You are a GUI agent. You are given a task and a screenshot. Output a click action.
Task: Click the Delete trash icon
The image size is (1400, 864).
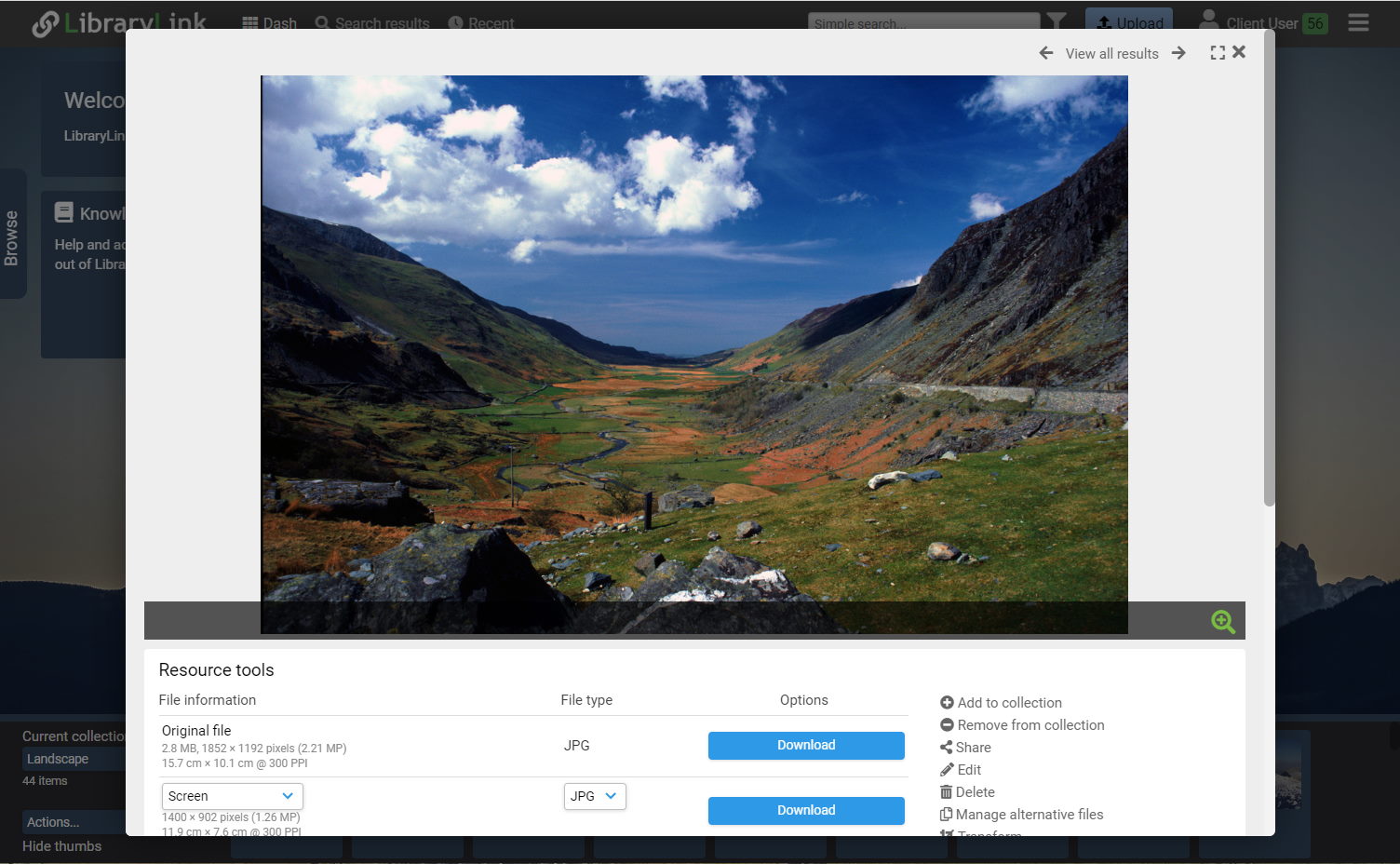(x=946, y=792)
